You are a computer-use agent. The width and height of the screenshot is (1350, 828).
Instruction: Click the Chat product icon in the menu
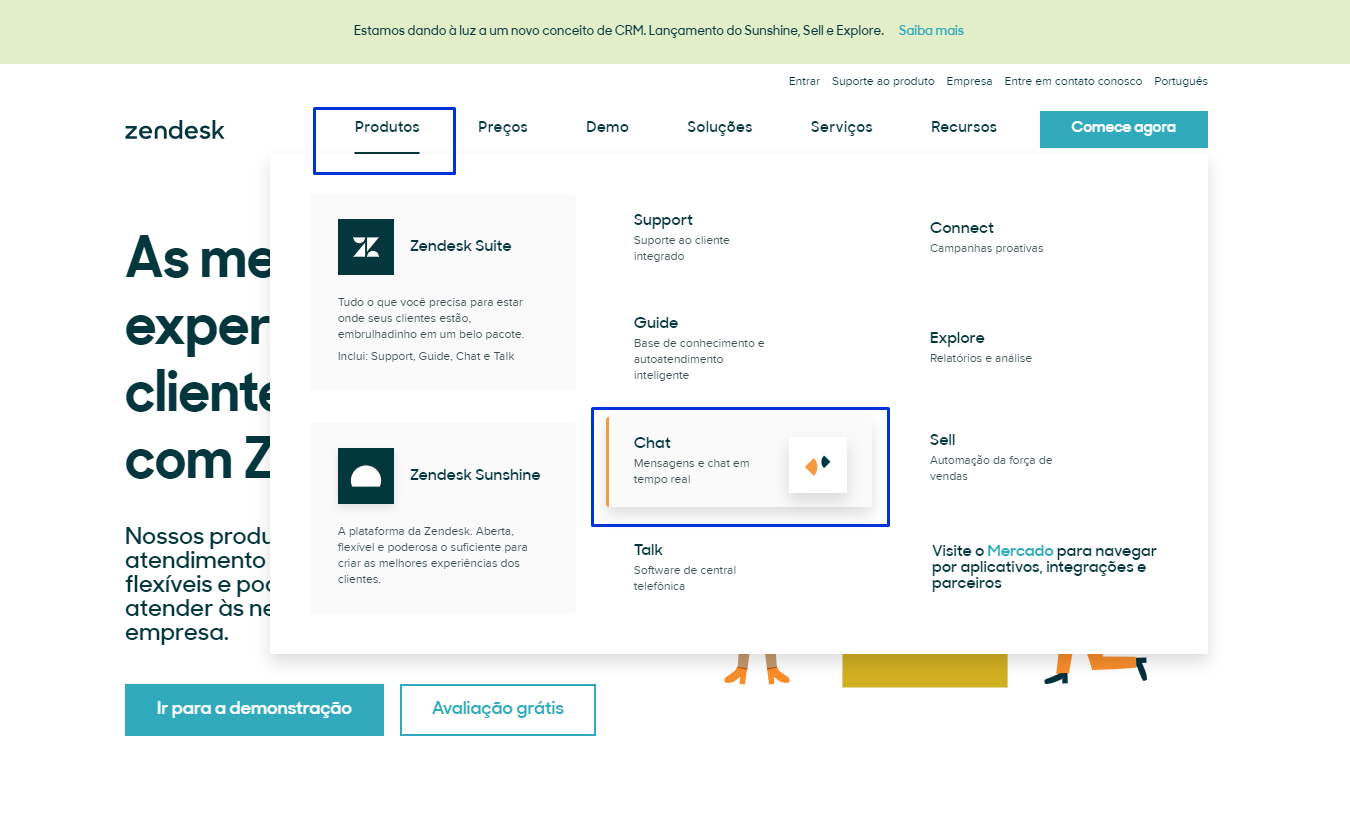(818, 465)
